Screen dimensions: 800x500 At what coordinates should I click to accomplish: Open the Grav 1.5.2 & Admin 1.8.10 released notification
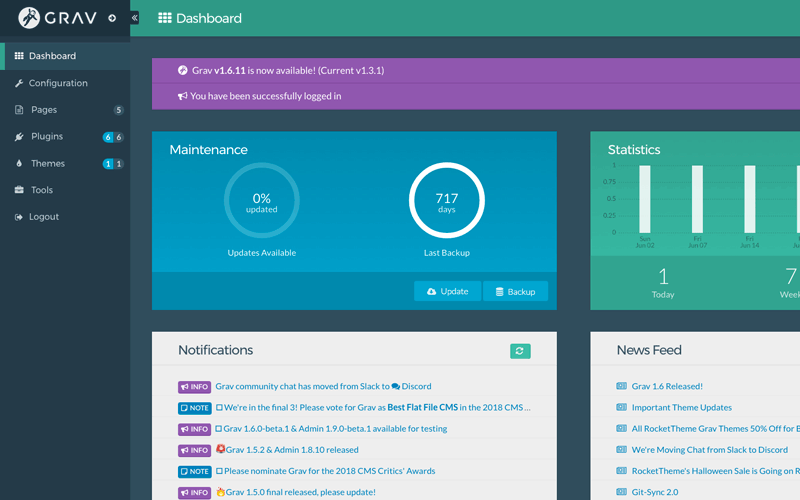[x=287, y=449]
